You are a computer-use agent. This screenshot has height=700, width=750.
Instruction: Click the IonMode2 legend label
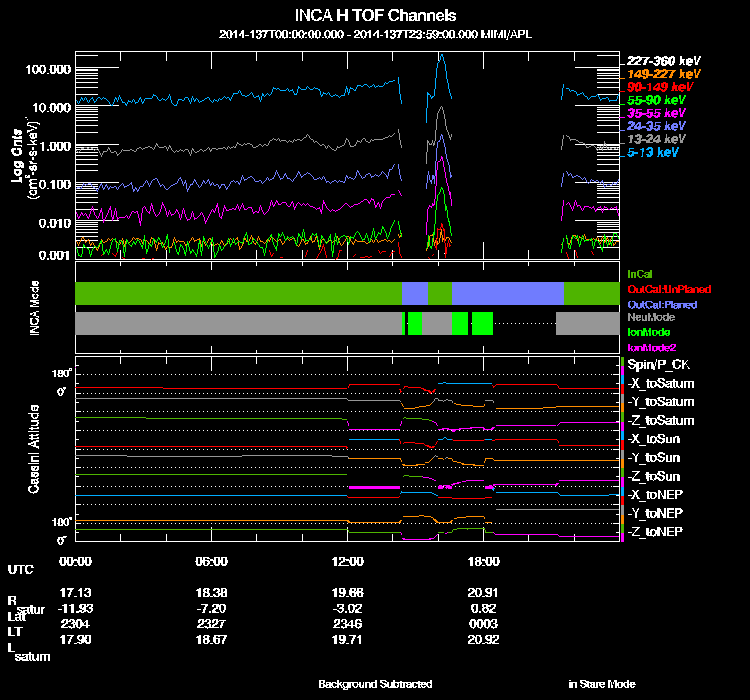click(x=650, y=345)
